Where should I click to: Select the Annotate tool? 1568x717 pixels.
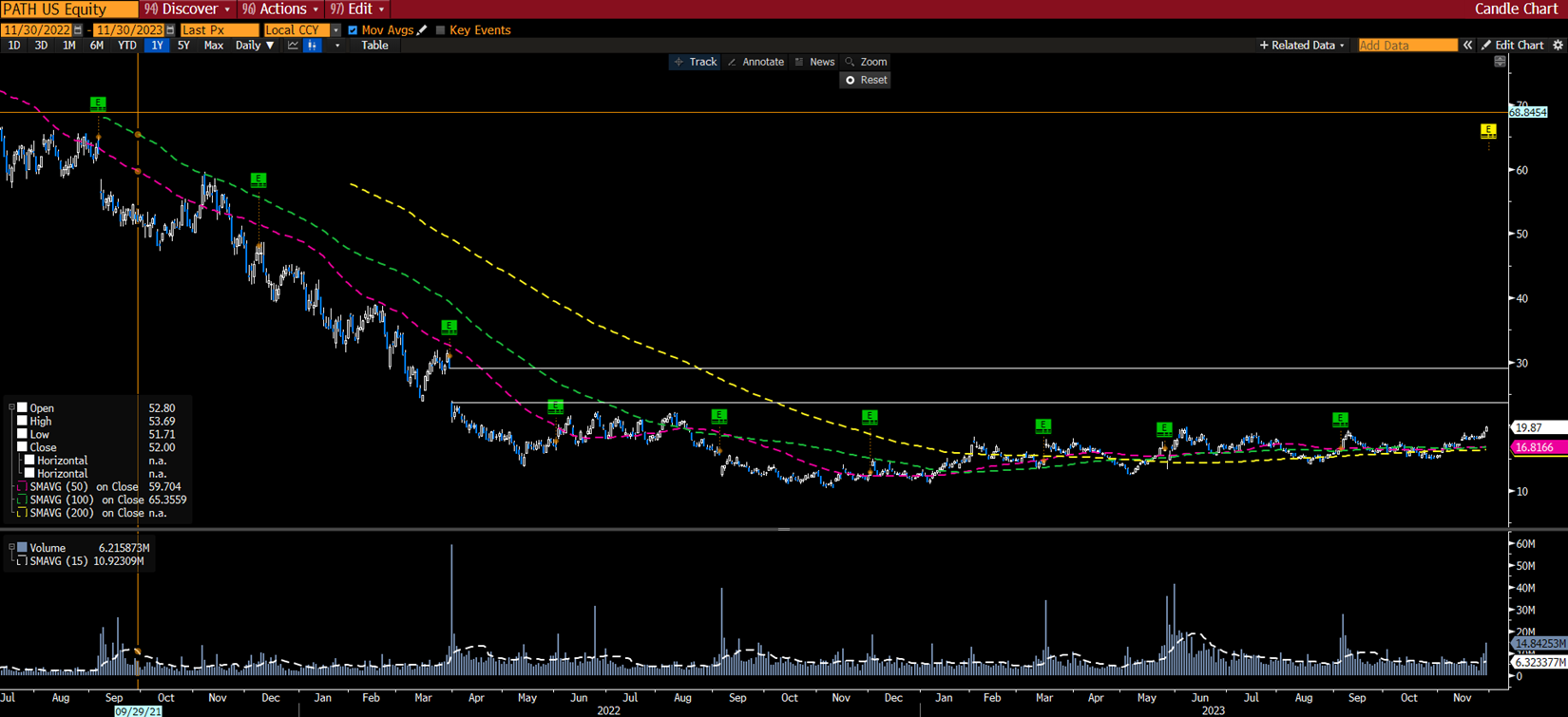tap(756, 62)
